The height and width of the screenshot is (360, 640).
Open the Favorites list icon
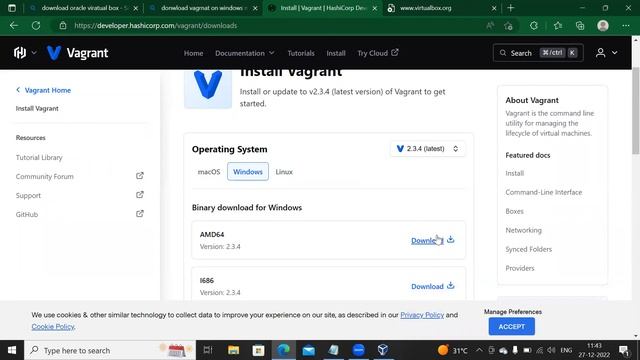click(558, 26)
